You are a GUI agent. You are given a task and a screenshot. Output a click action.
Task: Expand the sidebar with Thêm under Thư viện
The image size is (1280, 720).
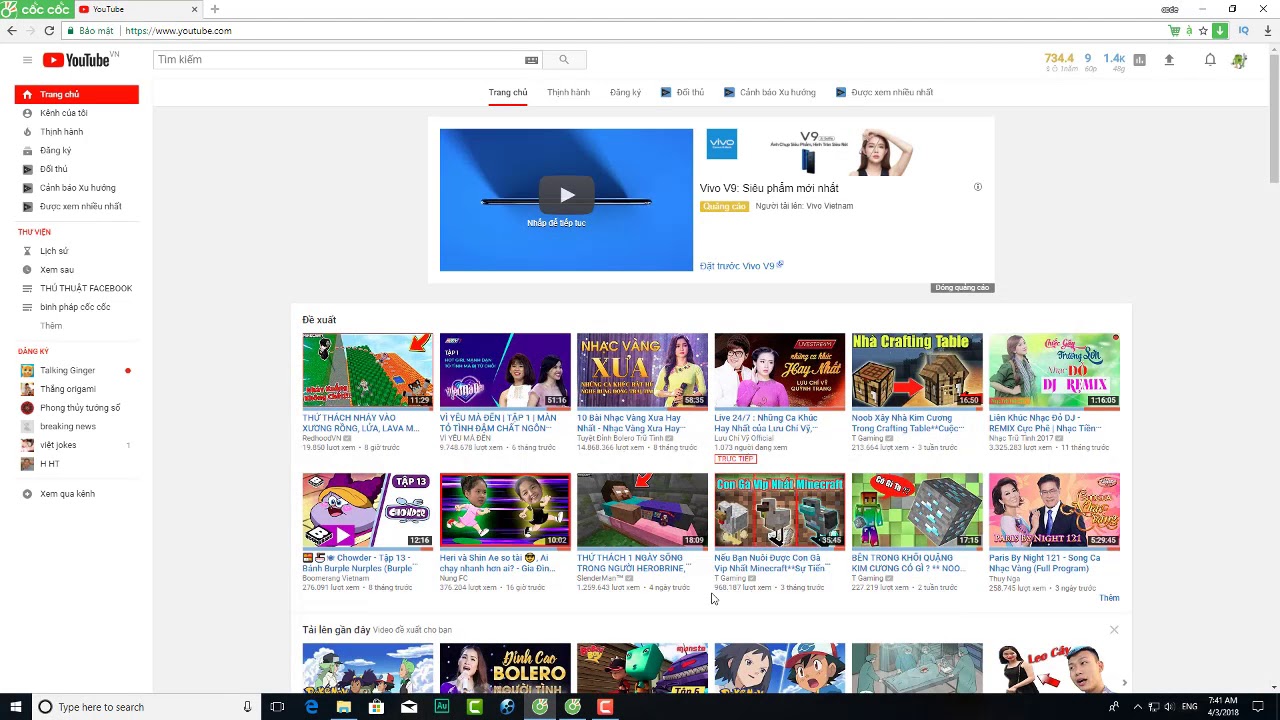click(51, 326)
